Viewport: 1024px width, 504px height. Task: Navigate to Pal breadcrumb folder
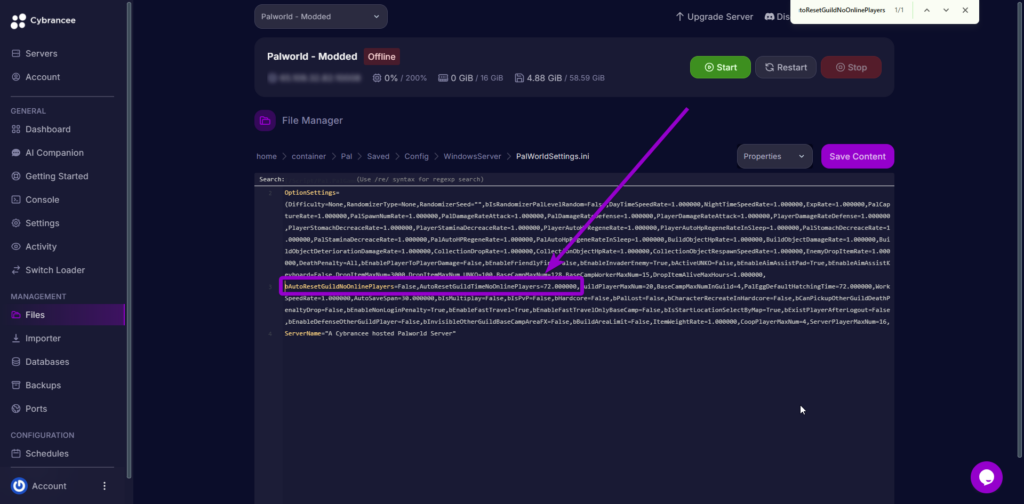point(346,157)
